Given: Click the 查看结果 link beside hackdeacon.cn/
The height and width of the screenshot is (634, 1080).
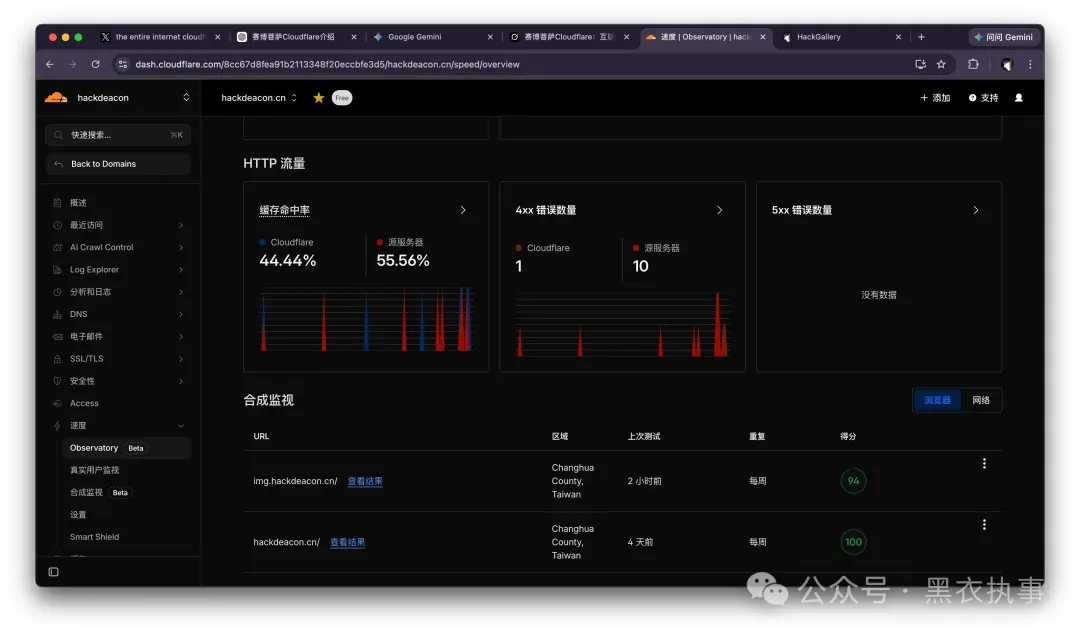Looking at the screenshot, I should [347, 542].
